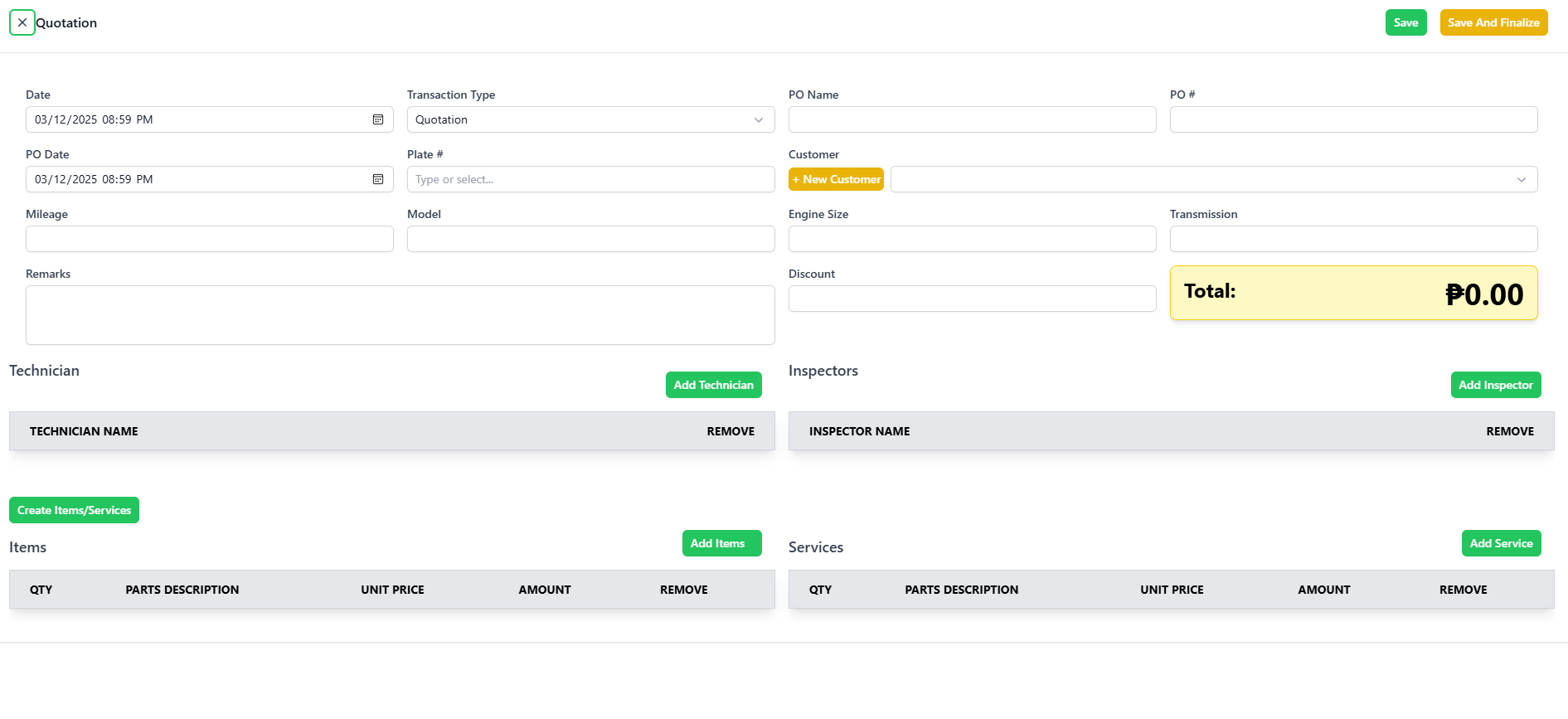The height and width of the screenshot is (719, 1568).
Task: Expand the Customer selection dropdown
Action: 1213,179
